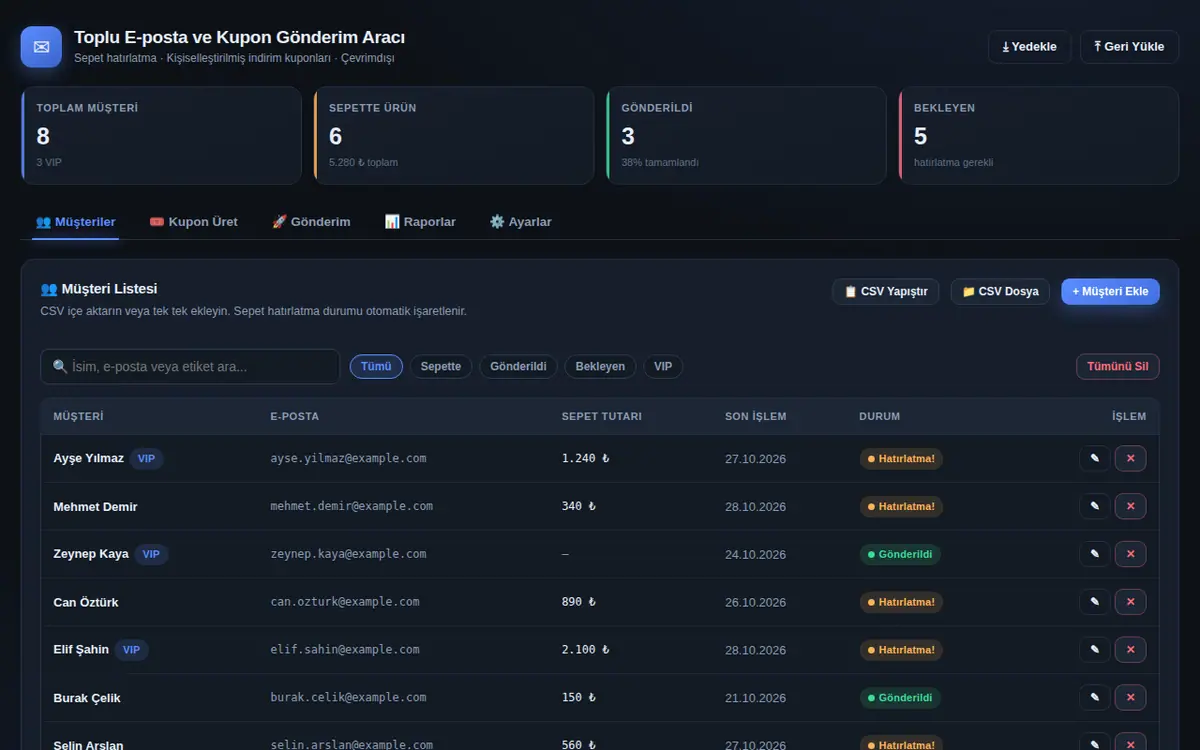
Task: Select the Bekleyen filter chip
Action: [600, 367]
